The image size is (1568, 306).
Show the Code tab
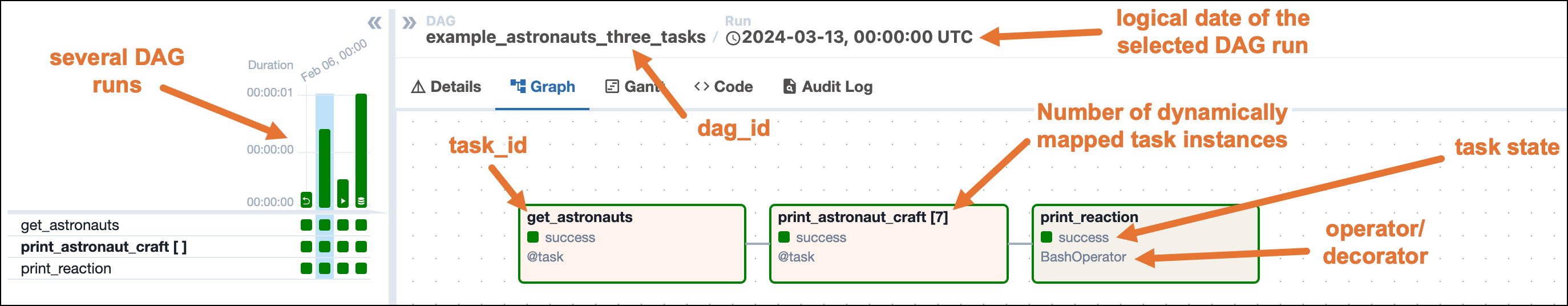click(724, 87)
